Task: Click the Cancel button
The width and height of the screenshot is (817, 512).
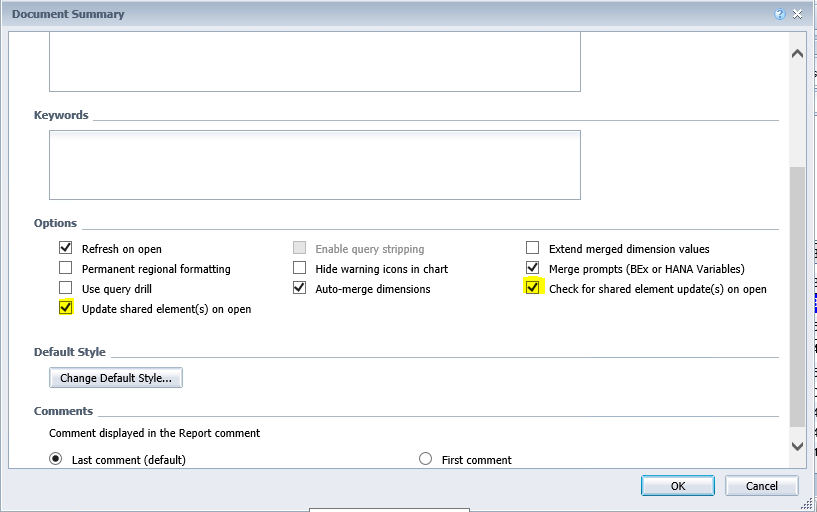Action: click(x=761, y=486)
